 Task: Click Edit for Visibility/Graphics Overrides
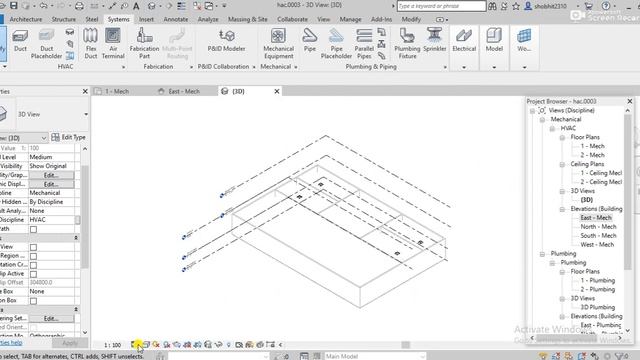pyautogui.click(x=51, y=175)
